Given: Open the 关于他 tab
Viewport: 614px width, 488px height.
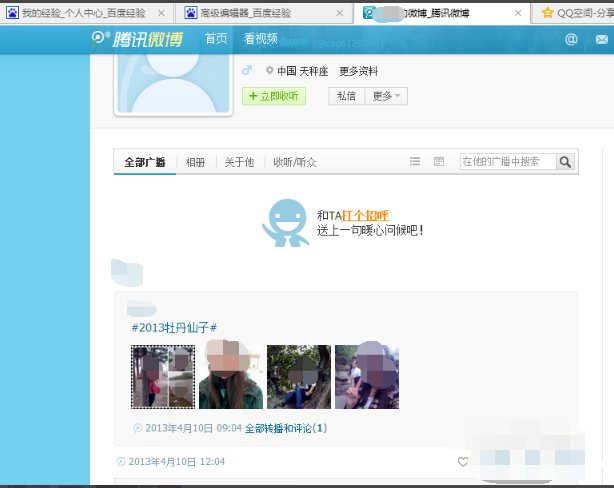Looking at the screenshot, I should (x=239, y=162).
